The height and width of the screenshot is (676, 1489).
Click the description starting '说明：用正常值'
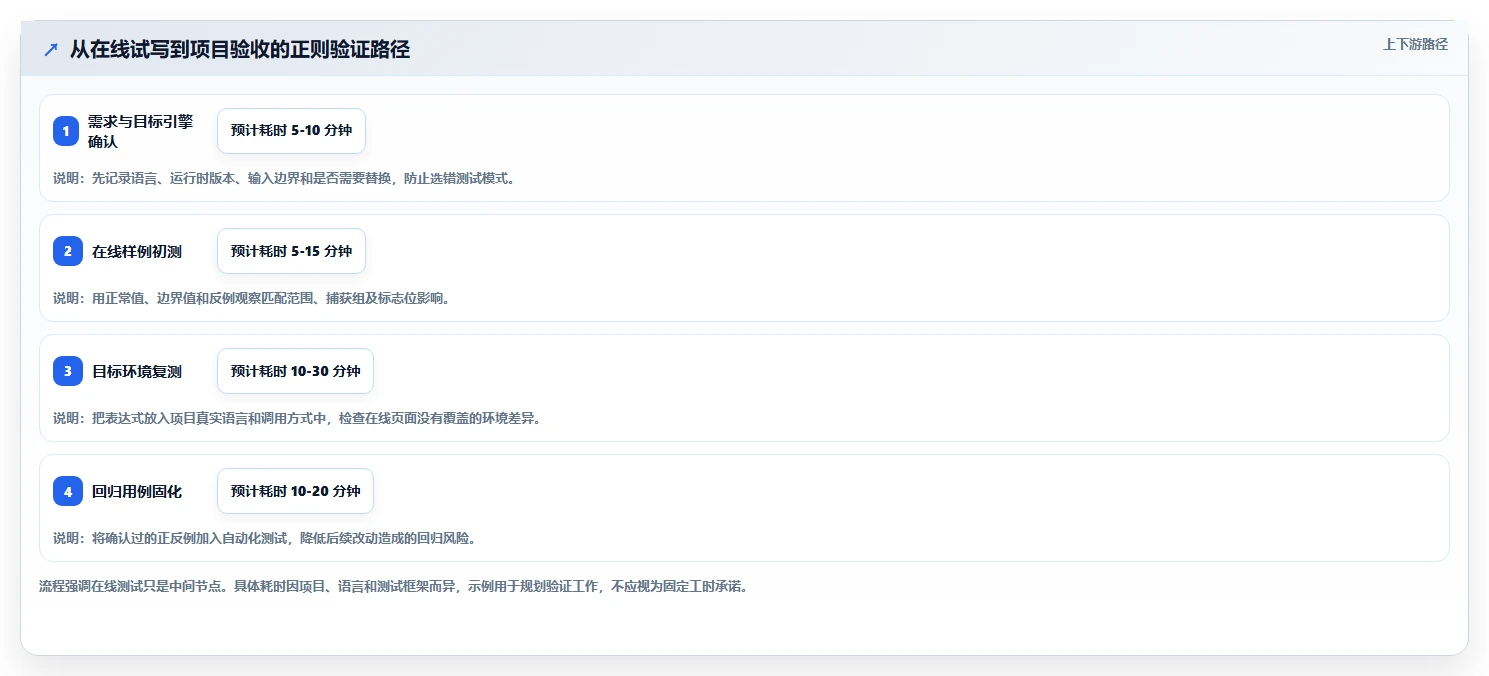[251, 298]
